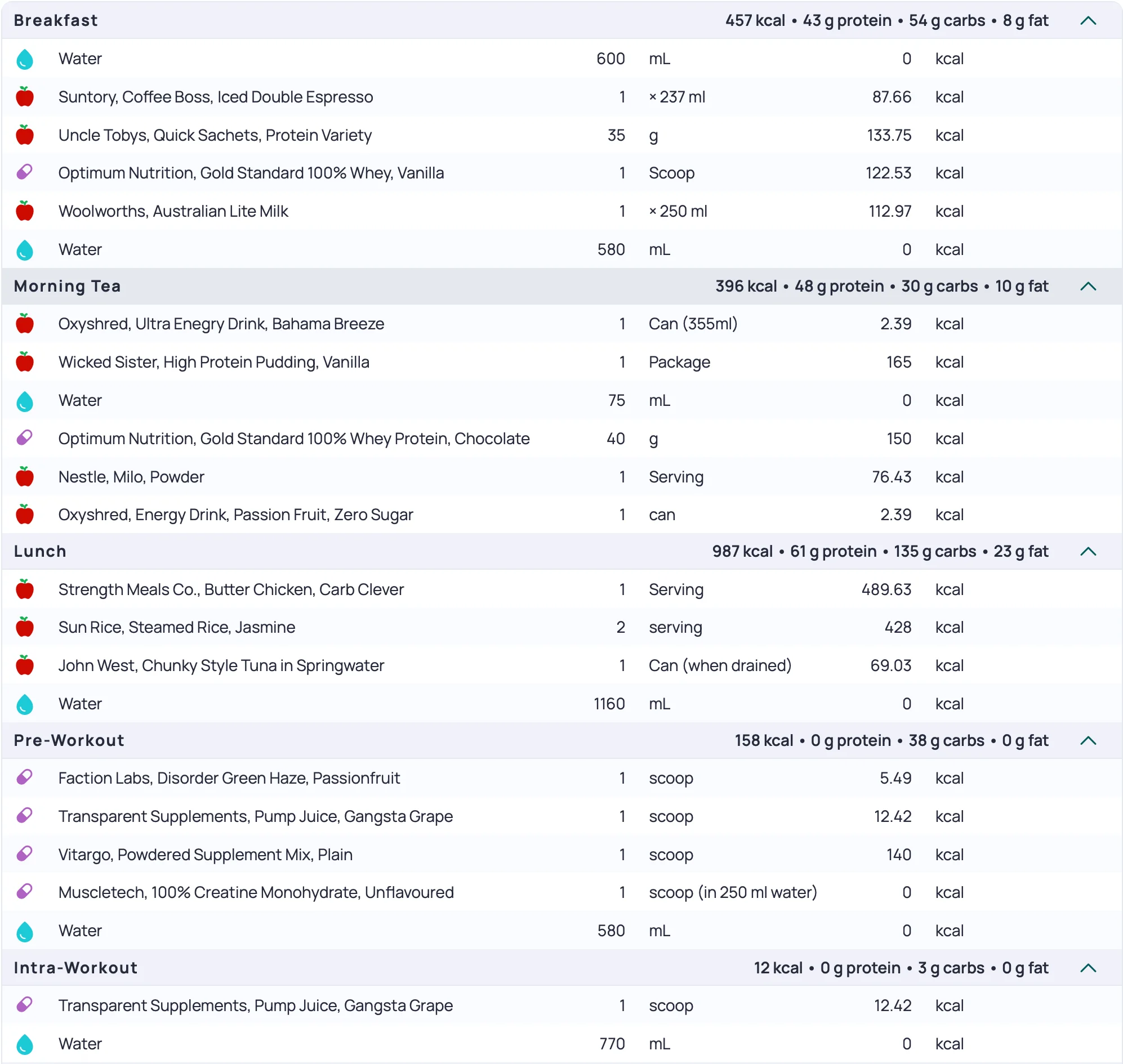Click apple icon beside Wicked Sister Pudding
This screenshot has height=1064, width=1123.
(24, 362)
